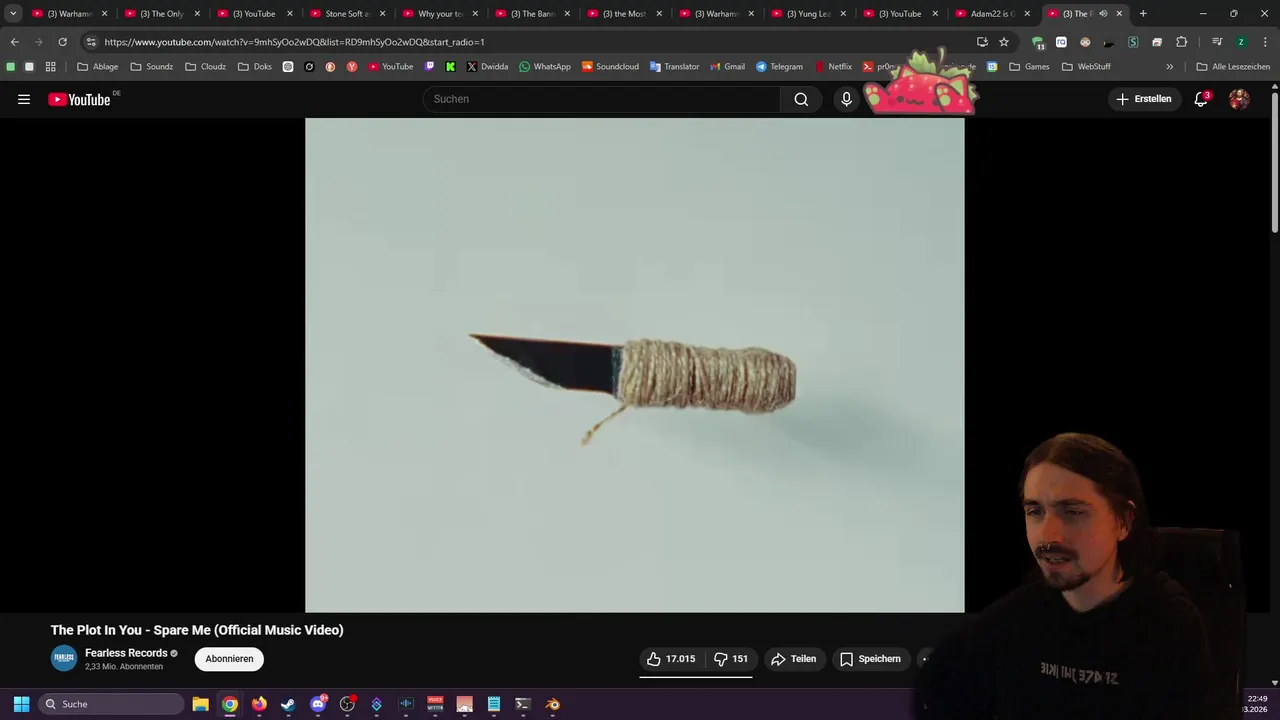This screenshot has height=720, width=1280.
Task: Click the video player area
Action: tap(635, 365)
